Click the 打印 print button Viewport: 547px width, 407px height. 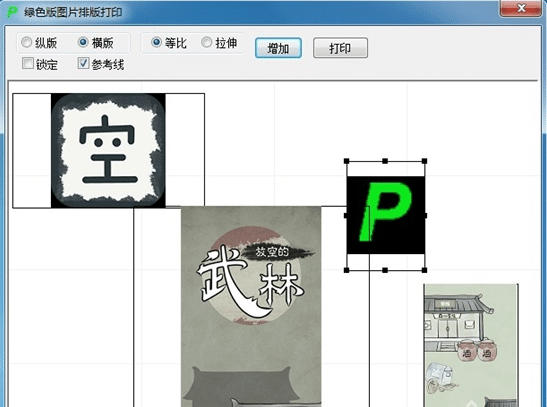(340, 48)
